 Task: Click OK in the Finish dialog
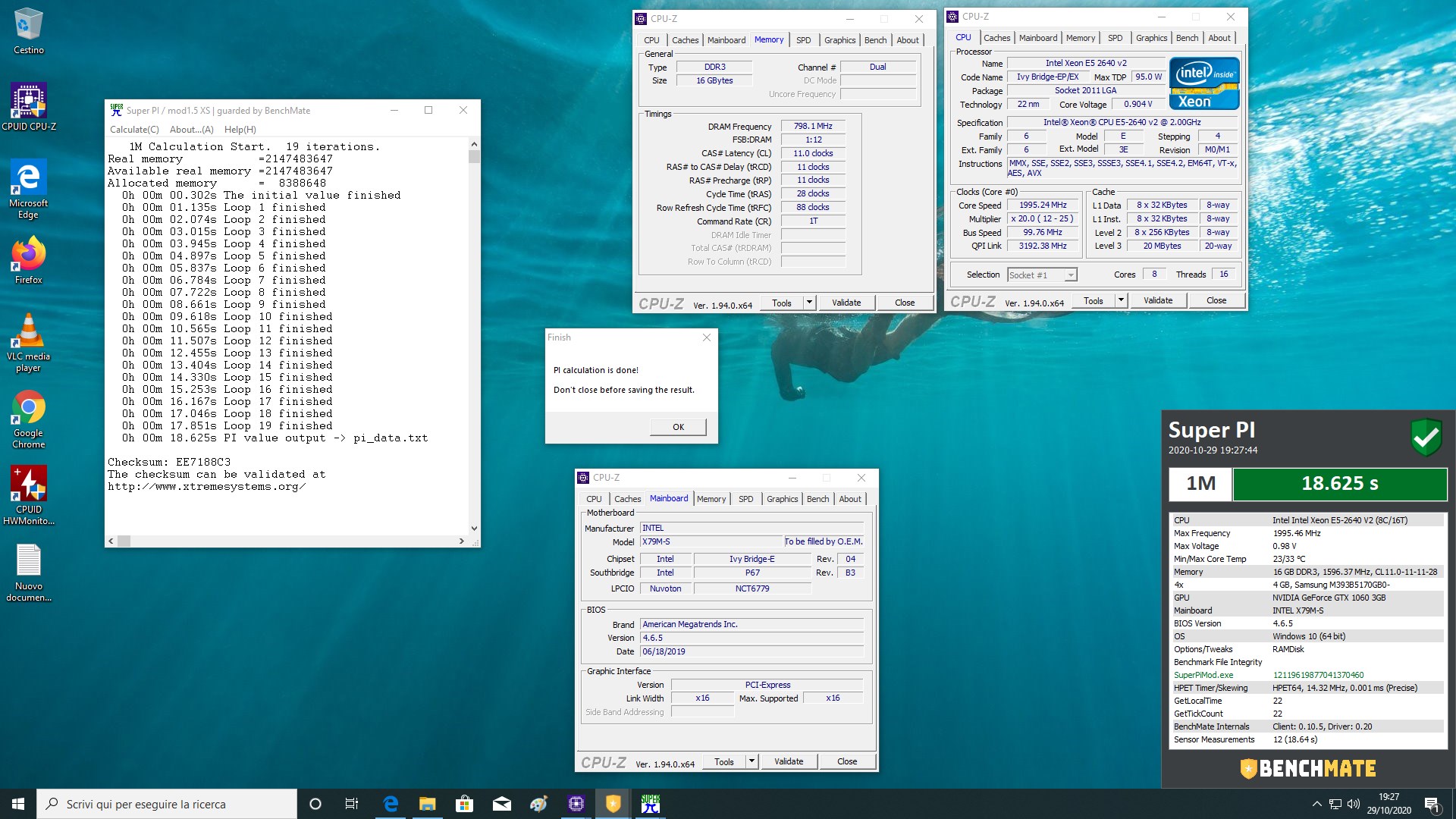678,427
